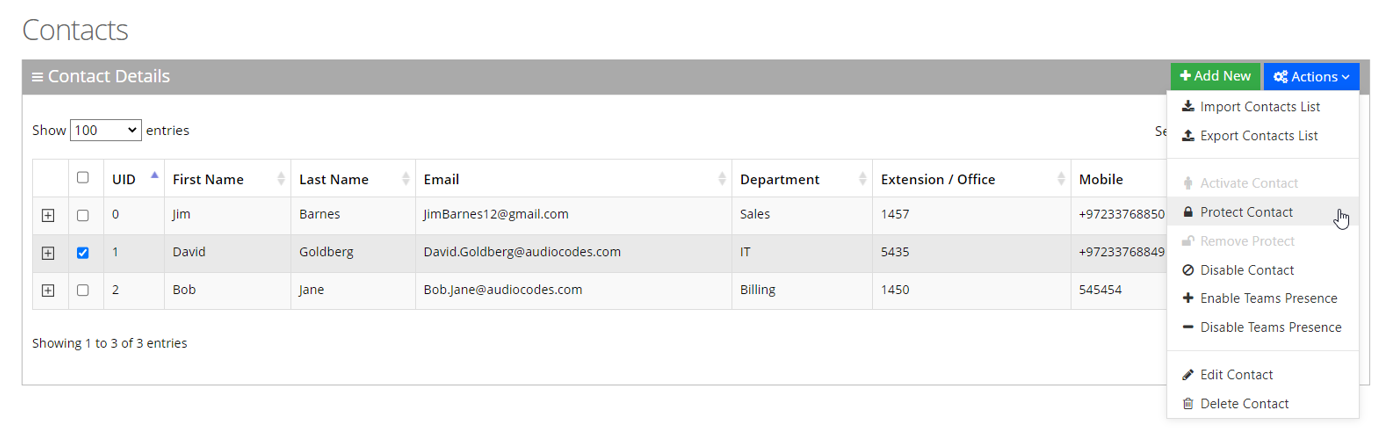Choose Protect Contact from Actions menu
The image size is (1398, 432).
click(x=1246, y=212)
